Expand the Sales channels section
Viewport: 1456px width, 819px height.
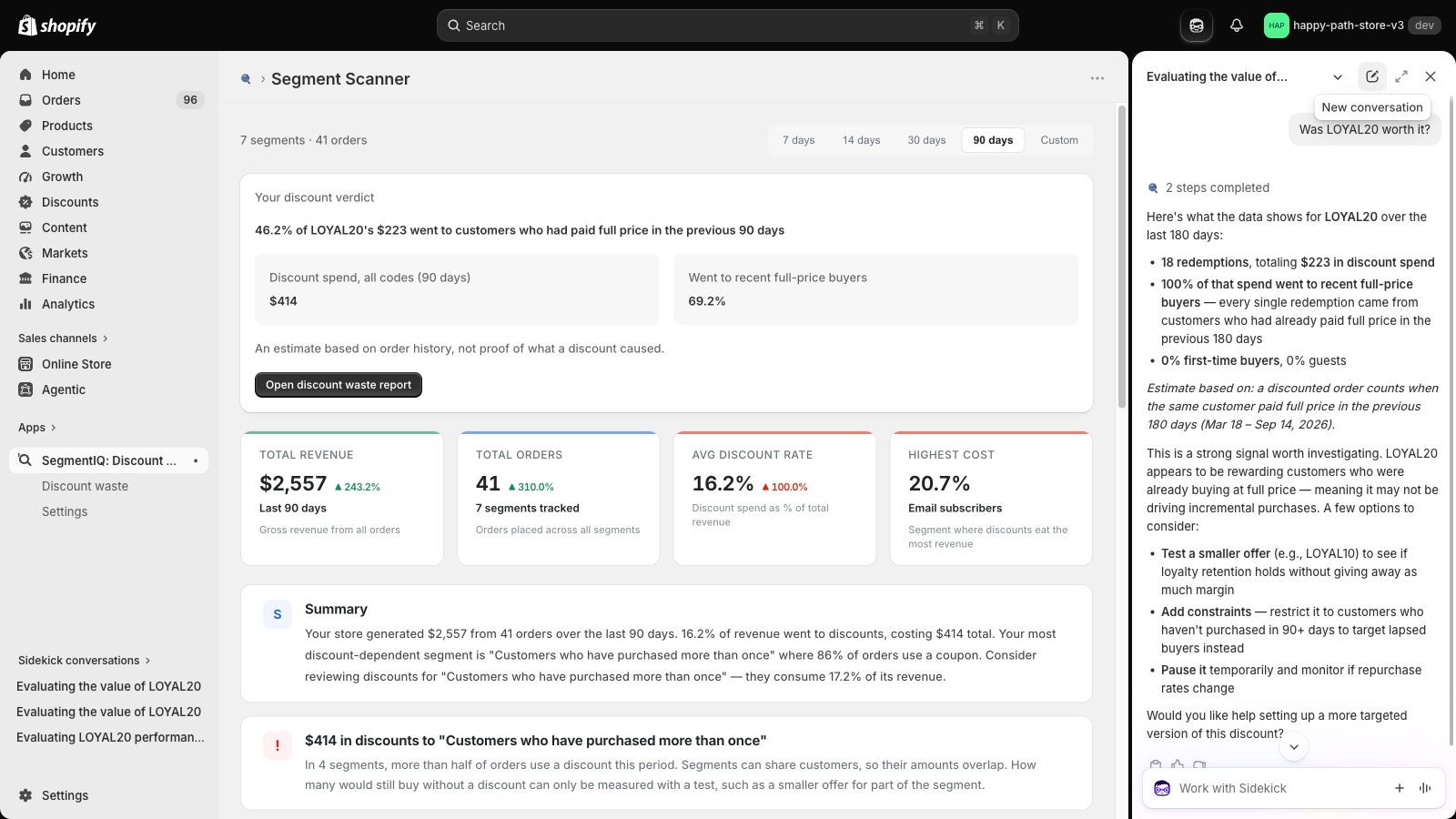click(63, 339)
